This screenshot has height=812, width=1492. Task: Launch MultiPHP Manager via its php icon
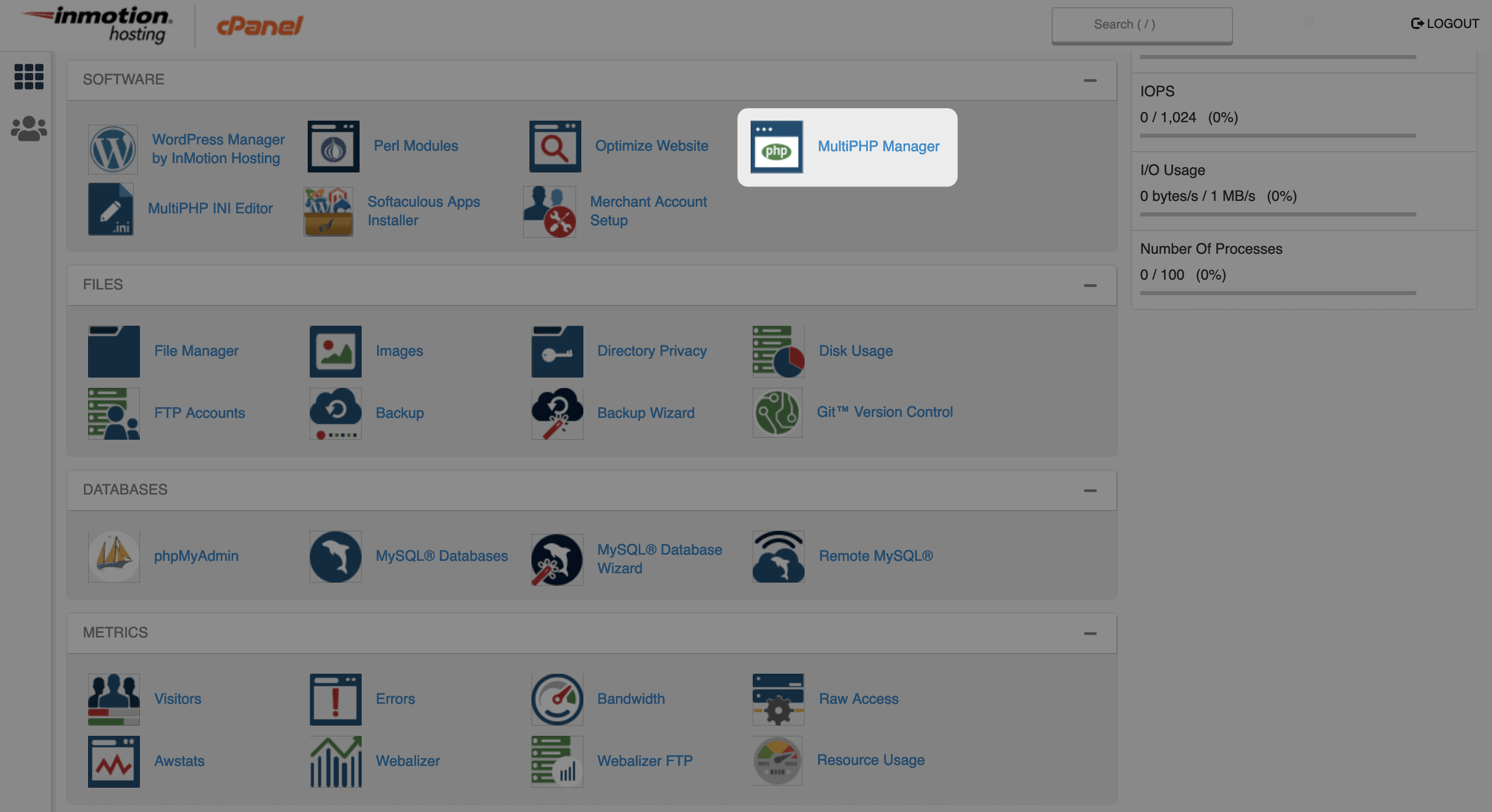point(777,147)
